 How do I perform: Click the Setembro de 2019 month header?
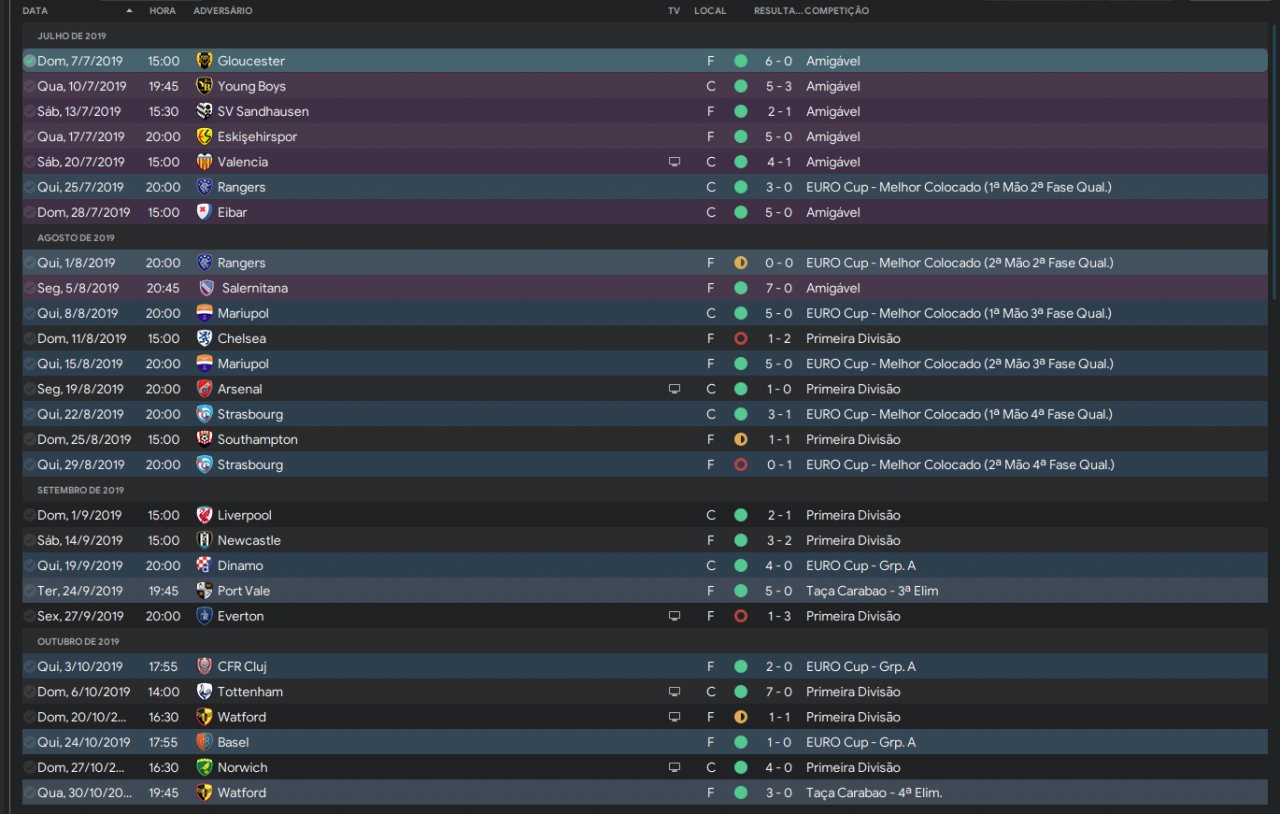[x=81, y=490]
